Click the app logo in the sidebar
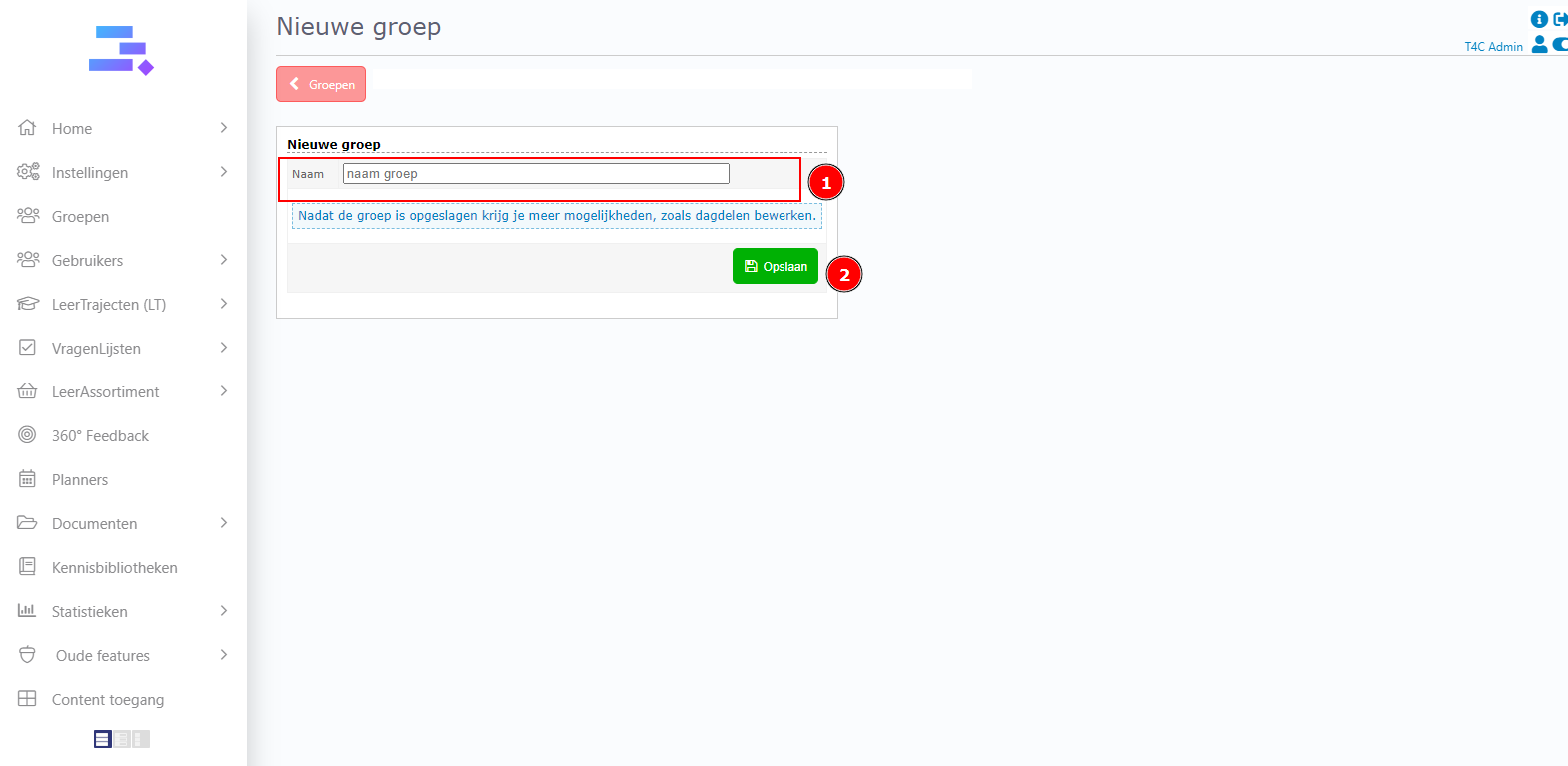This screenshot has width=1568, height=766. click(x=121, y=51)
